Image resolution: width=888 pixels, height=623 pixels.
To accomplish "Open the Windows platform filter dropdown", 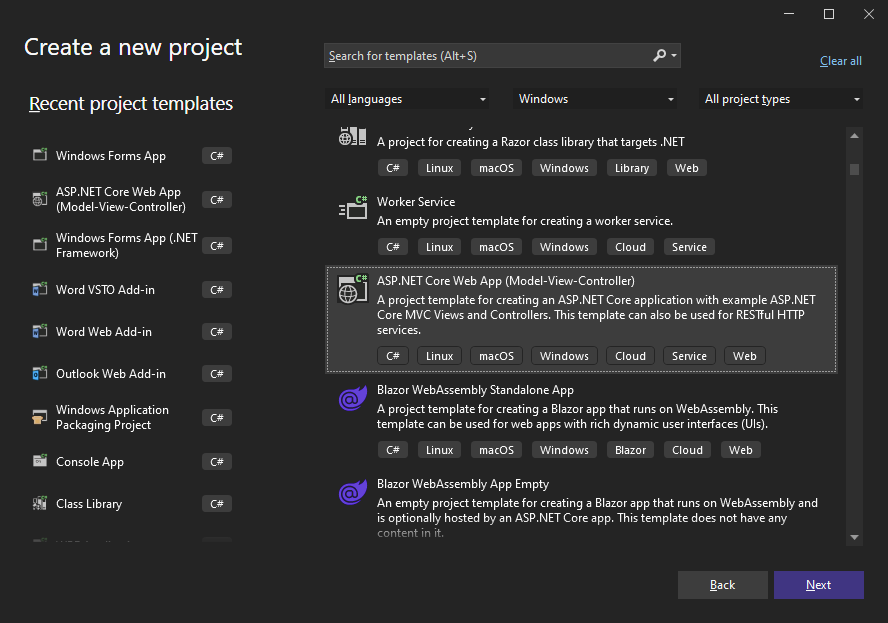I will point(596,99).
